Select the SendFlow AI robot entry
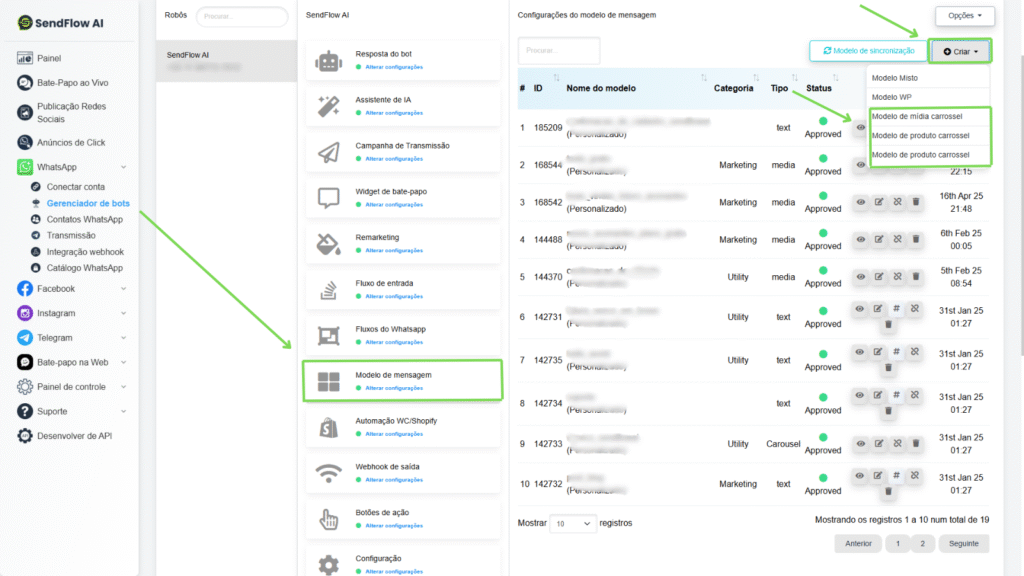This screenshot has width=1024, height=576. pyautogui.click(x=226, y=61)
